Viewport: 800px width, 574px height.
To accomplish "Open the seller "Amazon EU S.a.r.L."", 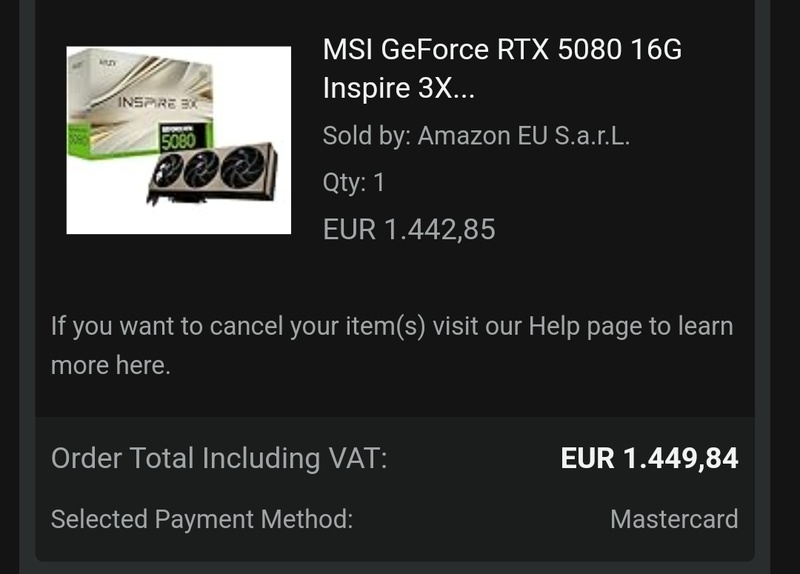I will [523, 136].
